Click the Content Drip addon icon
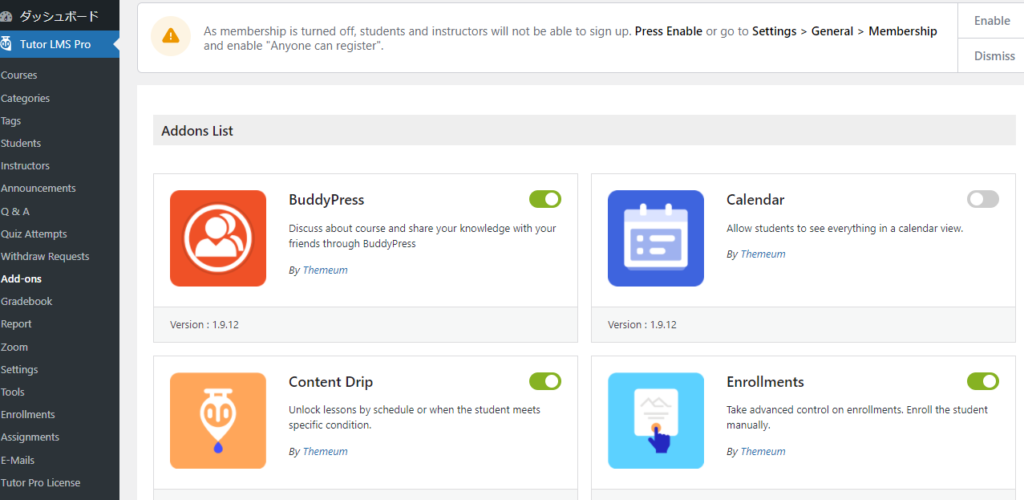The width and height of the screenshot is (1024, 500). [x=218, y=420]
